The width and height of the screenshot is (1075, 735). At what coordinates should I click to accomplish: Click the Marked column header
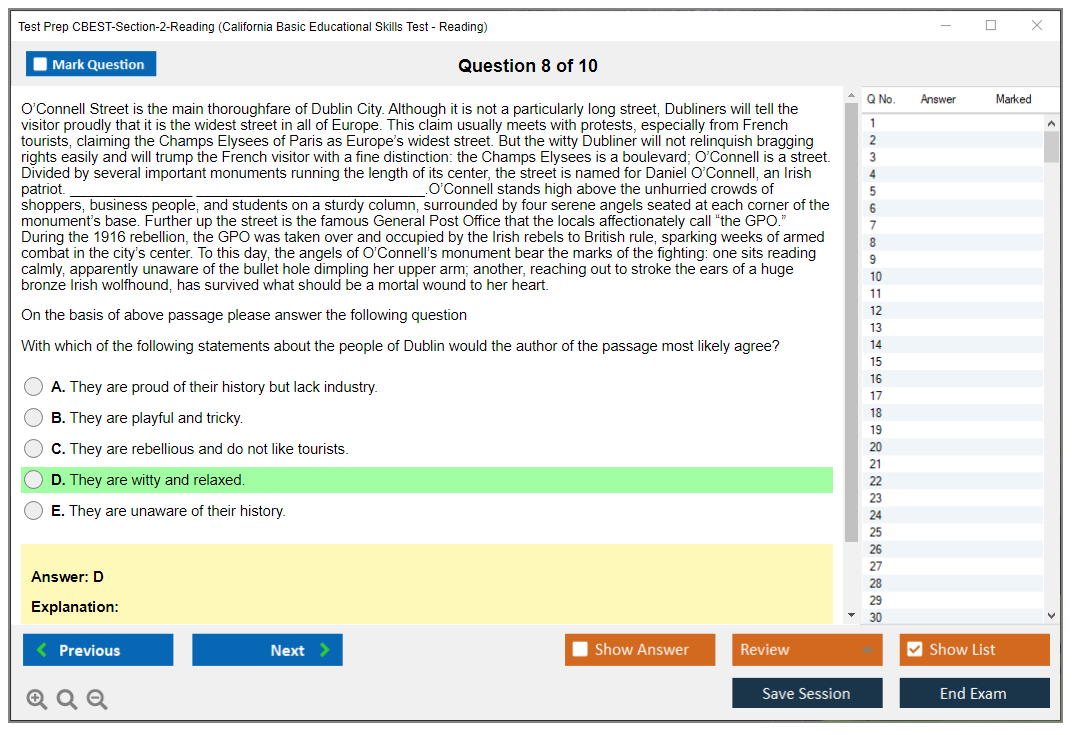pos(1013,99)
